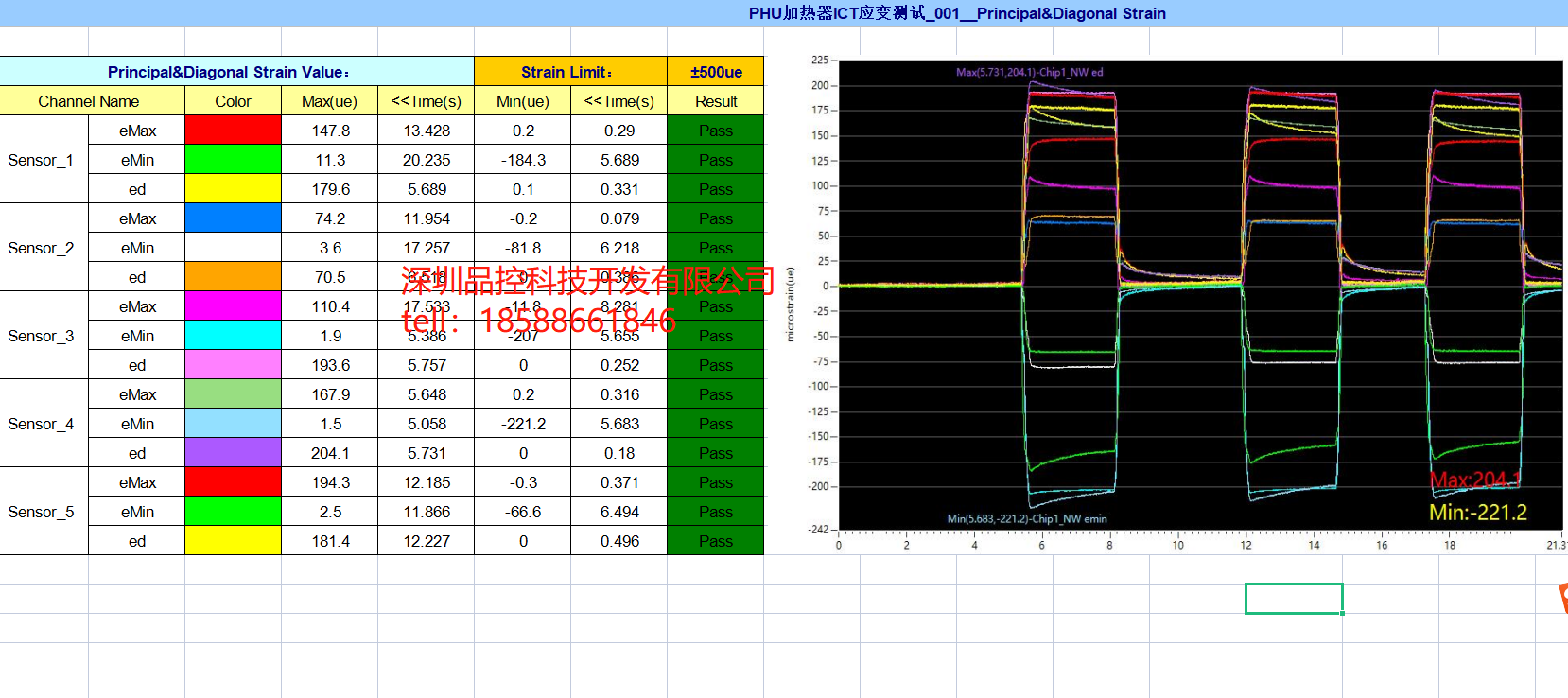This screenshot has height=698, width=1568.
Task: Select the Max value 179.6 cell
Action: (329, 189)
